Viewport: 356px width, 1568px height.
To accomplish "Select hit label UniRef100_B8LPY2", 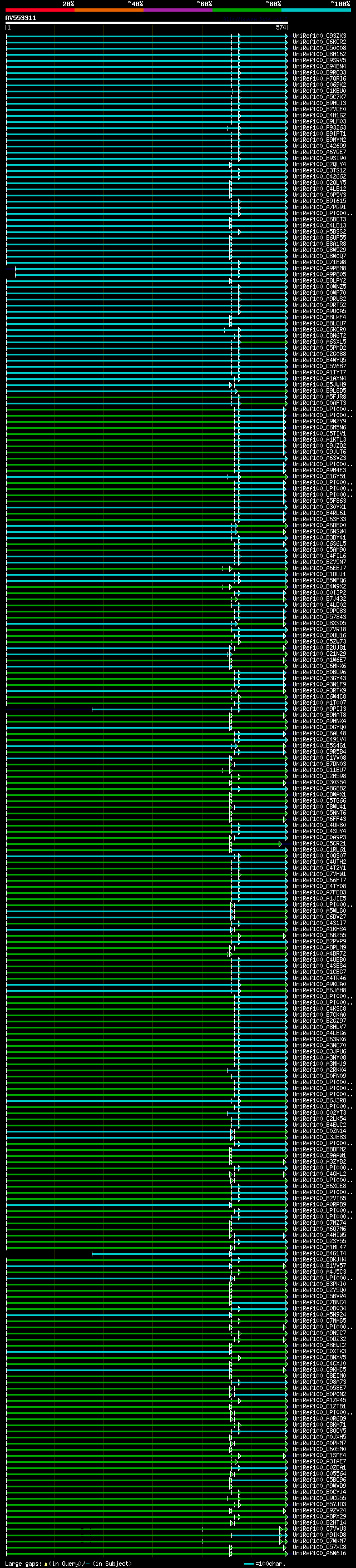I will (319, 280).
